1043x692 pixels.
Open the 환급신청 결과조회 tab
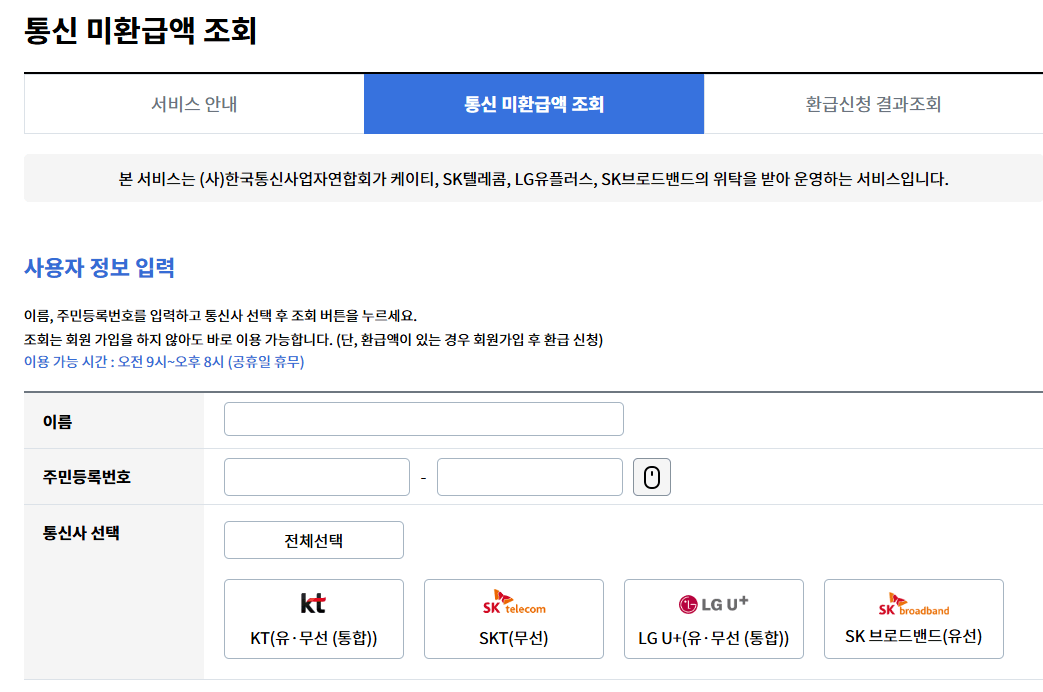pyautogui.click(x=872, y=103)
